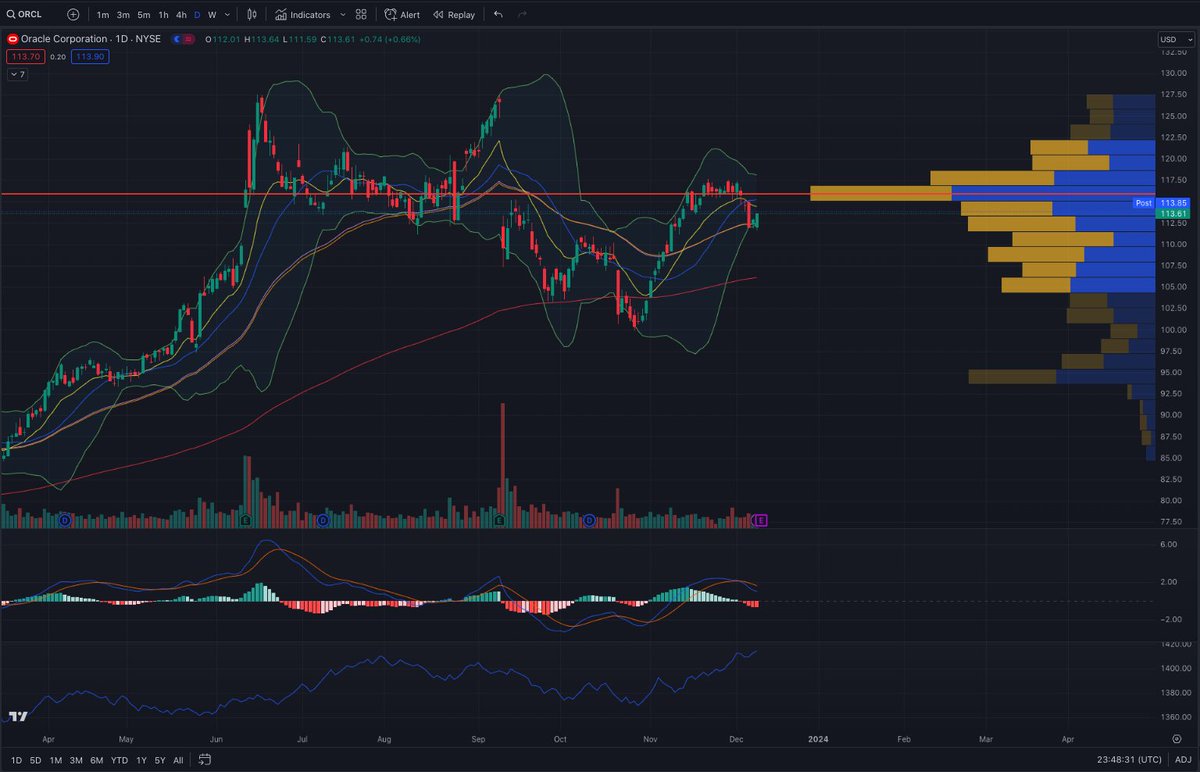Click the Oracle logo icon in legend
Viewport: 1200px width, 772px height.
[13, 39]
